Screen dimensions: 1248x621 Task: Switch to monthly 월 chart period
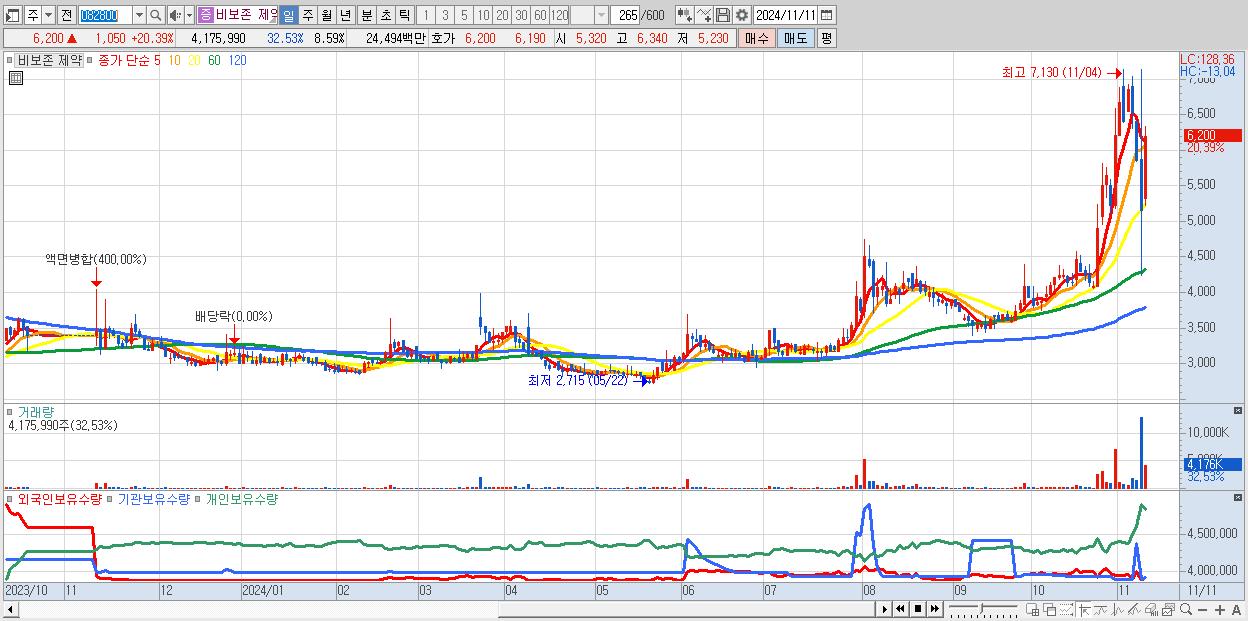[326, 16]
